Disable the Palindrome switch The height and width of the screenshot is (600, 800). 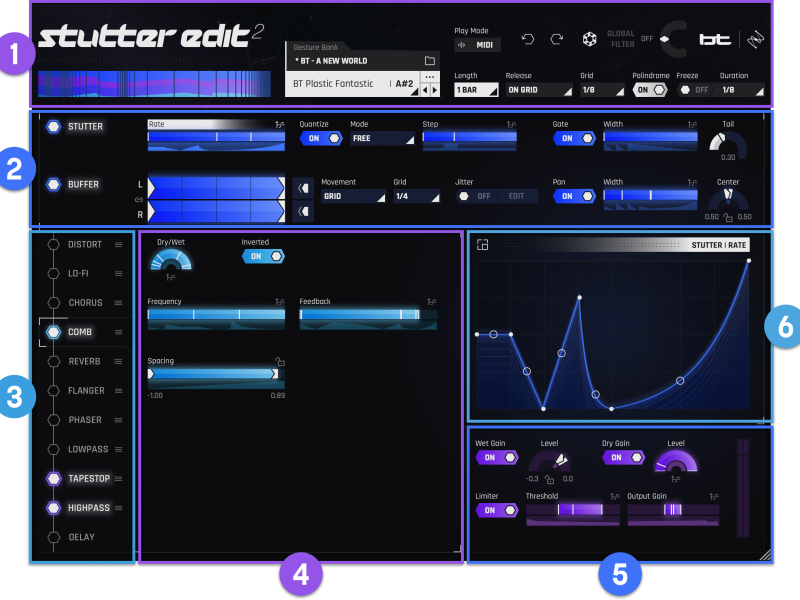pyautogui.click(x=650, y=90)
